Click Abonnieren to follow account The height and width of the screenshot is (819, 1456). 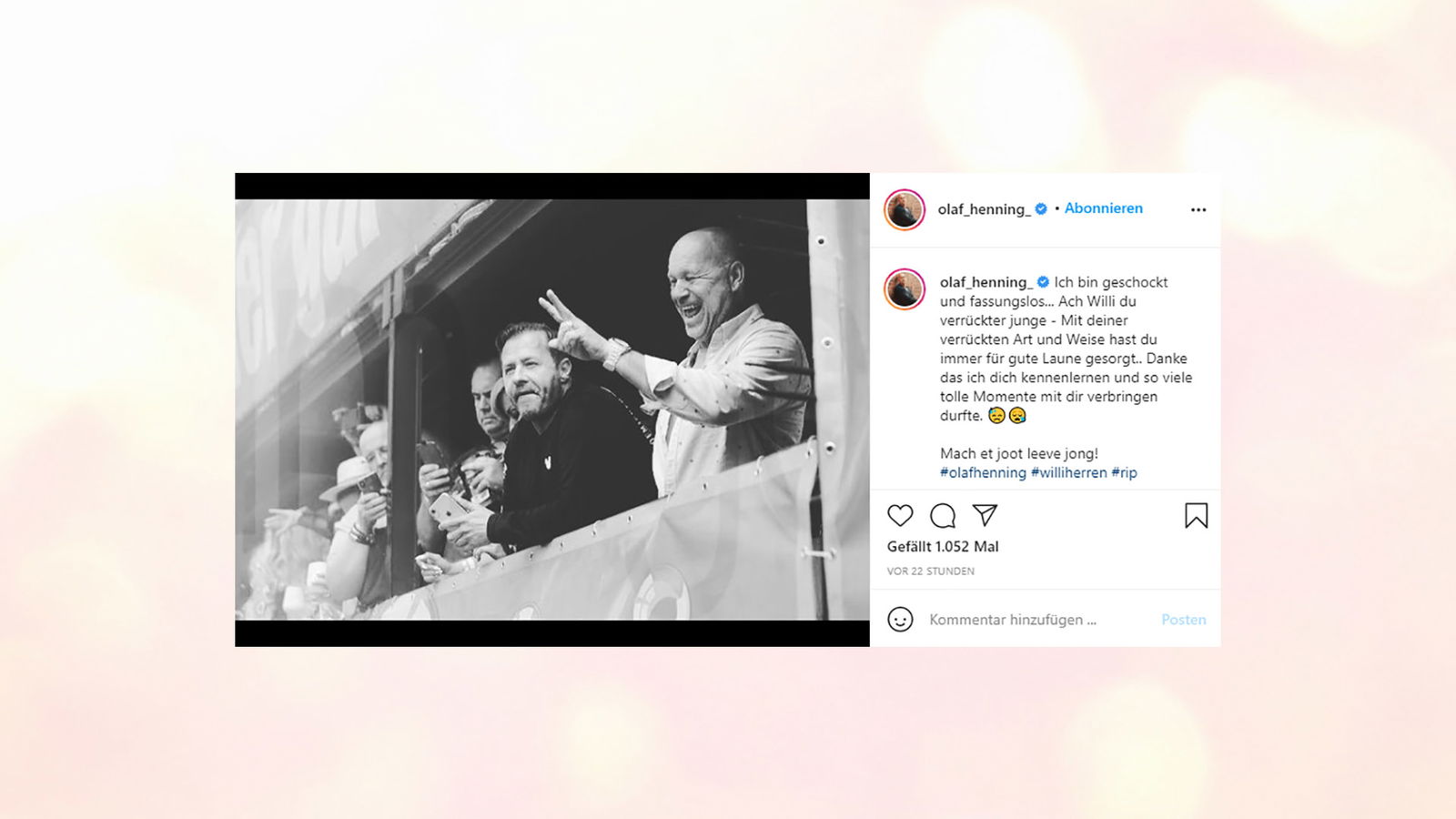[1103, 208]
